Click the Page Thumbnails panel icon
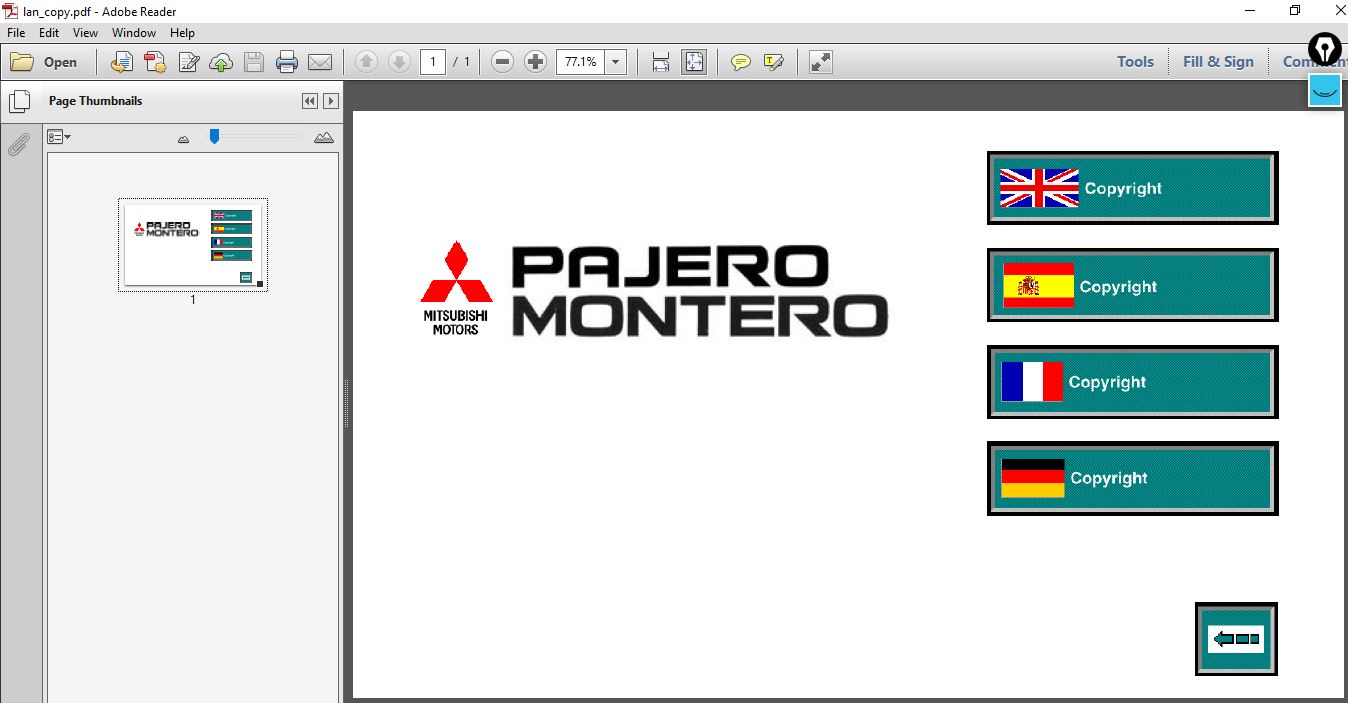The height and width of the screenshot is (703, 1348). point(19,101)
